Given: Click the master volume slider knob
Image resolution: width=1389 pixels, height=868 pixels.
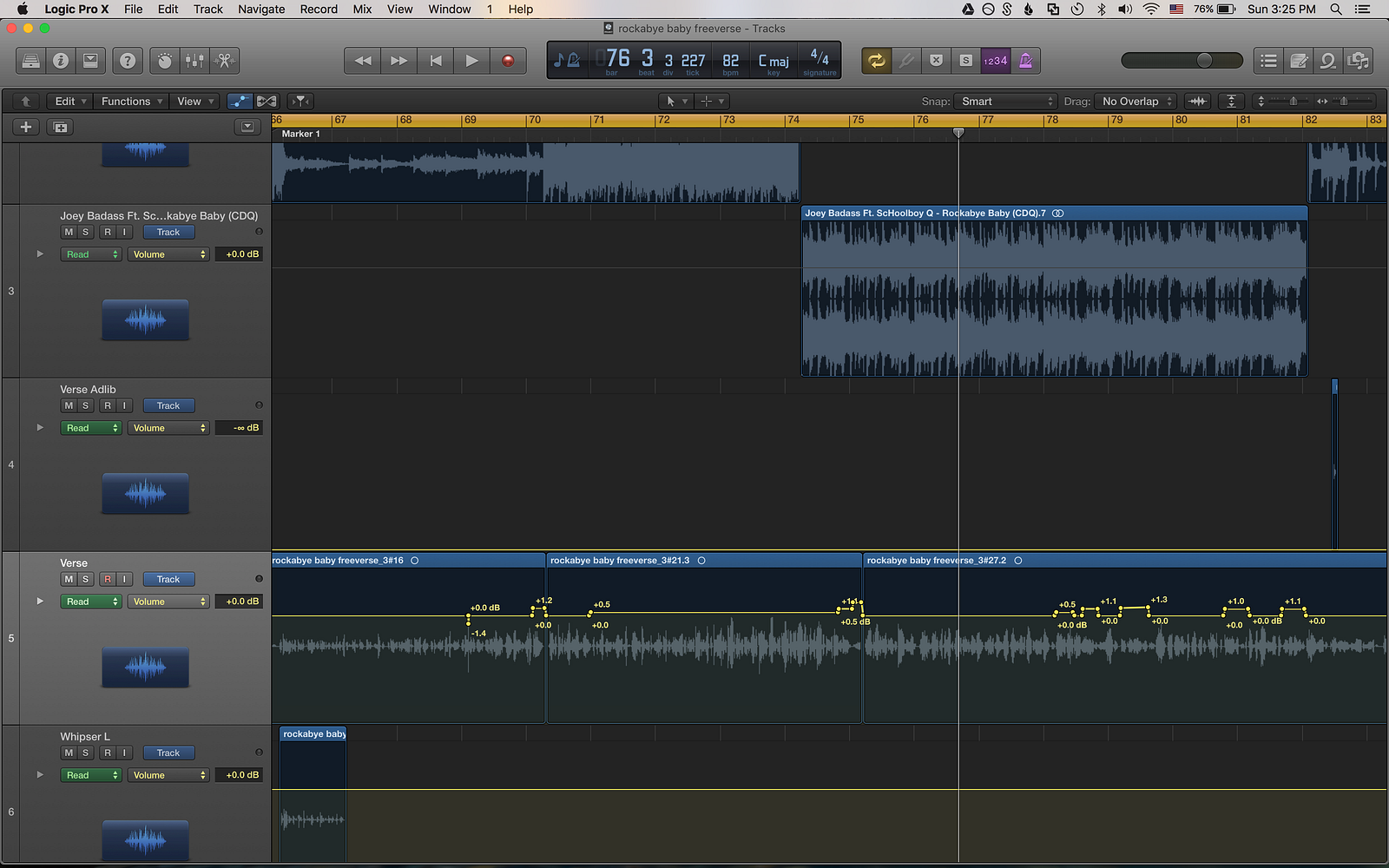Looking at the screenshot, I should (x=1204, y=61).
